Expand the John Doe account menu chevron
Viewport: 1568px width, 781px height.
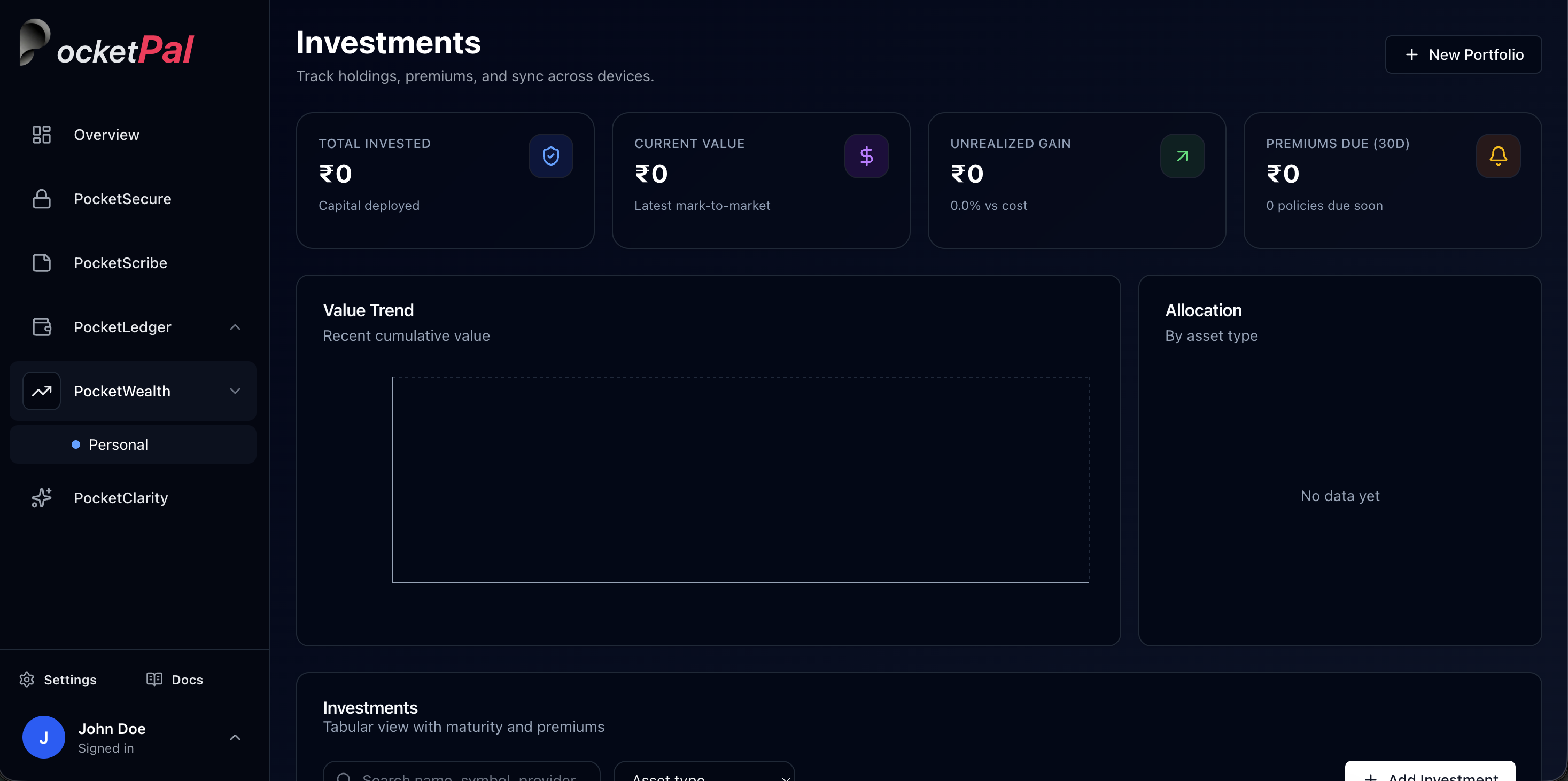coord(235,737)
